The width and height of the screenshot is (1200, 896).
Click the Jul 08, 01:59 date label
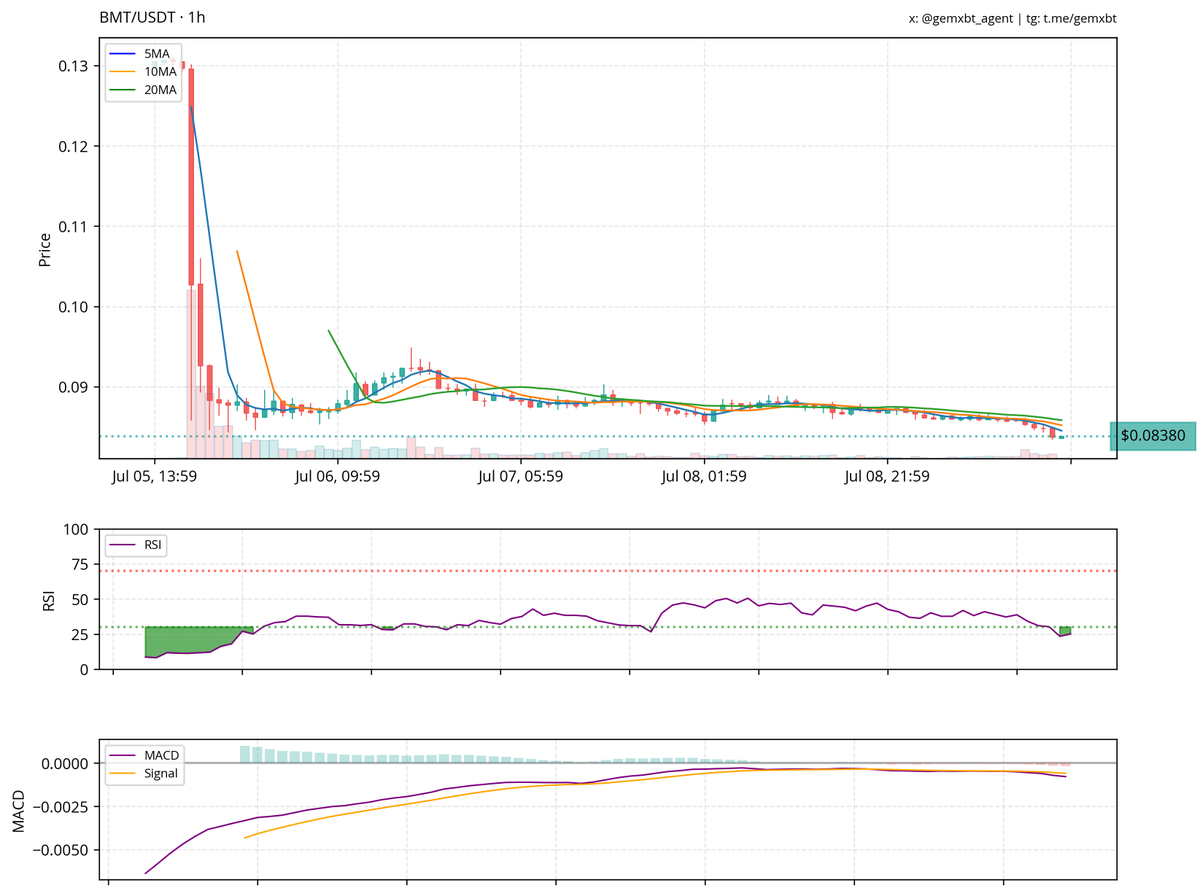coord(704,477)
